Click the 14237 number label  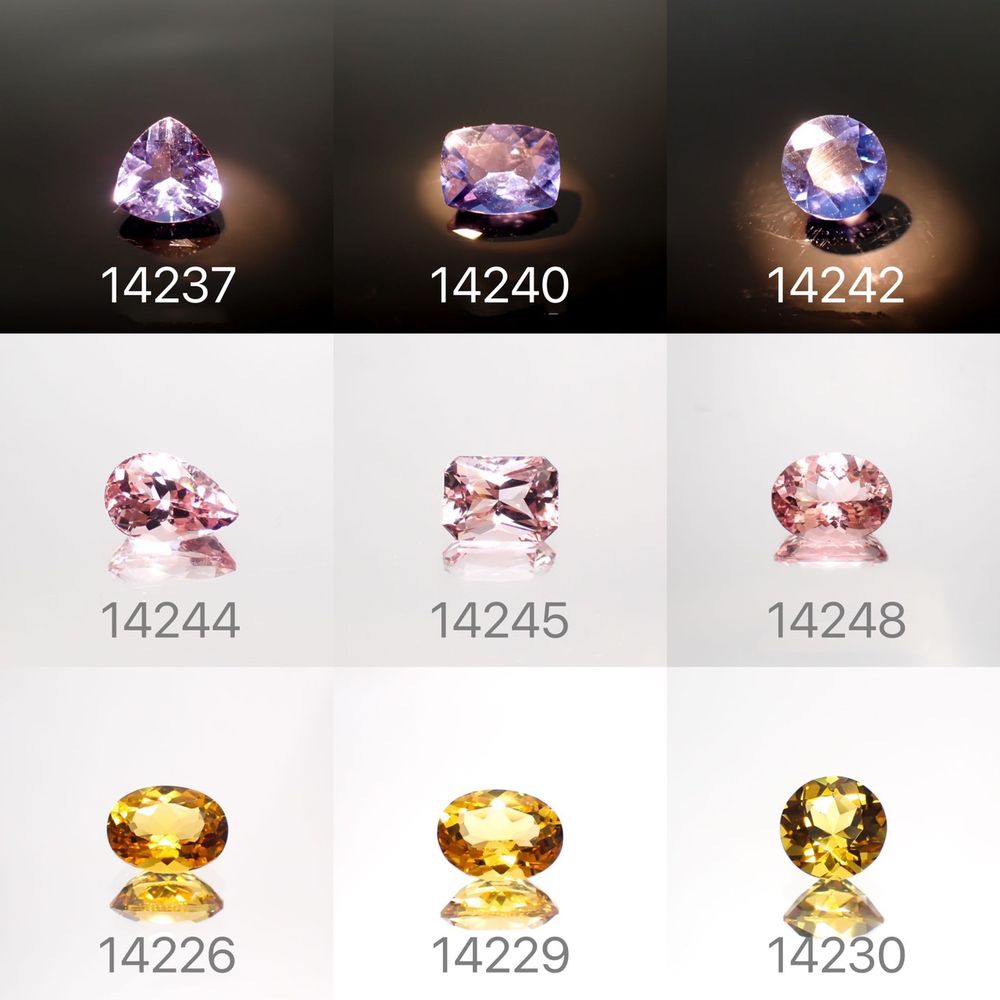(168, 285)
